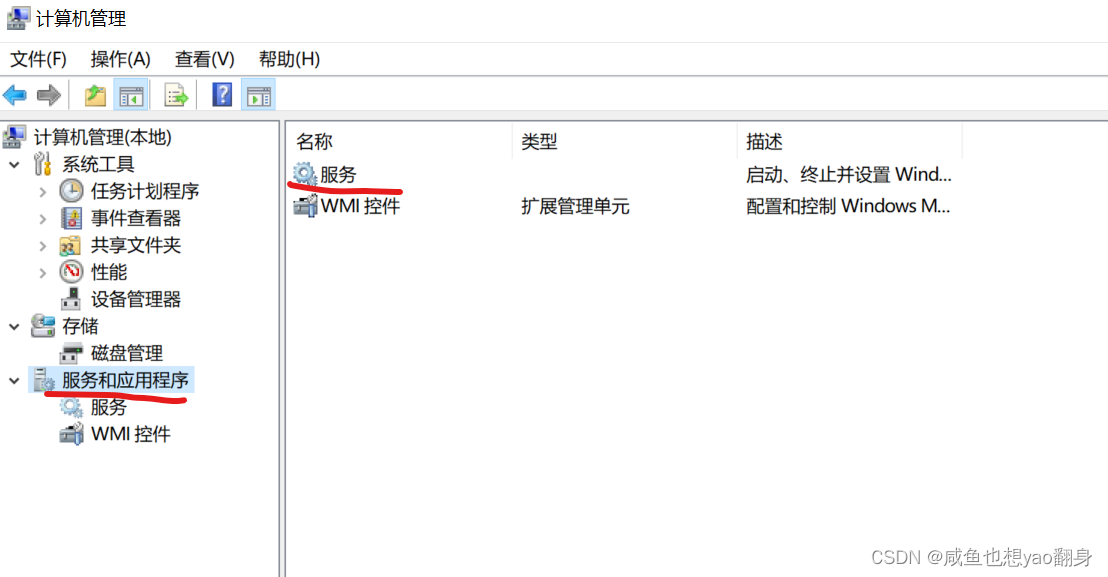Image resolution: width=1108 pixels, height=577 pixels.
Task: Select the 服务 row name in list
Action: (x=338, y=174)
